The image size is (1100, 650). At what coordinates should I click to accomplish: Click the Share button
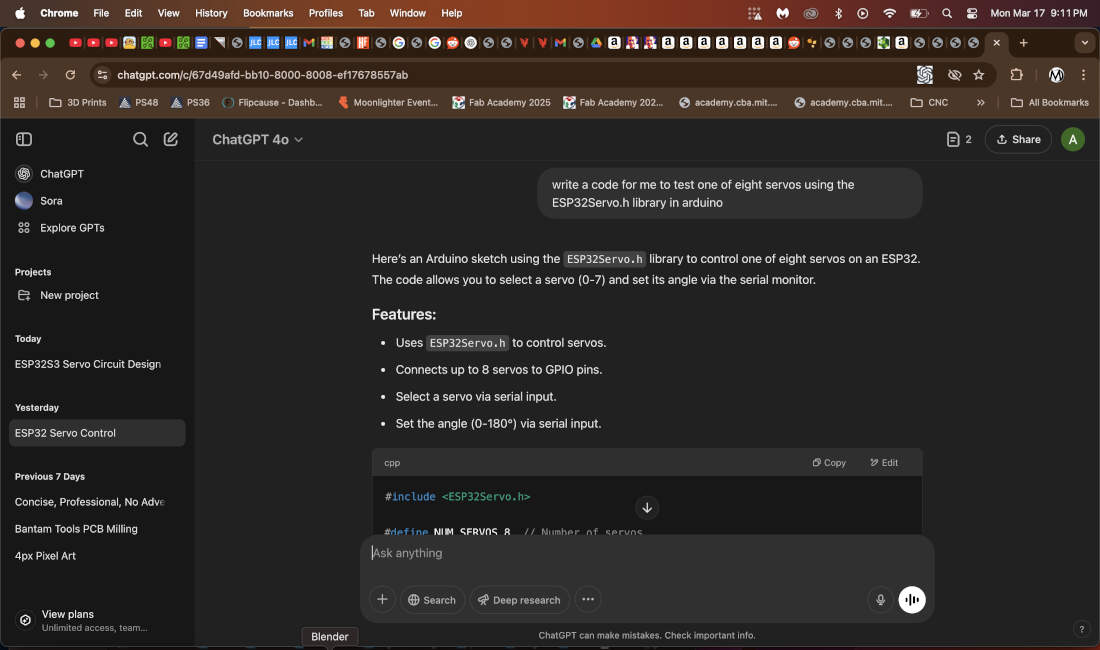pos(1018,140)
